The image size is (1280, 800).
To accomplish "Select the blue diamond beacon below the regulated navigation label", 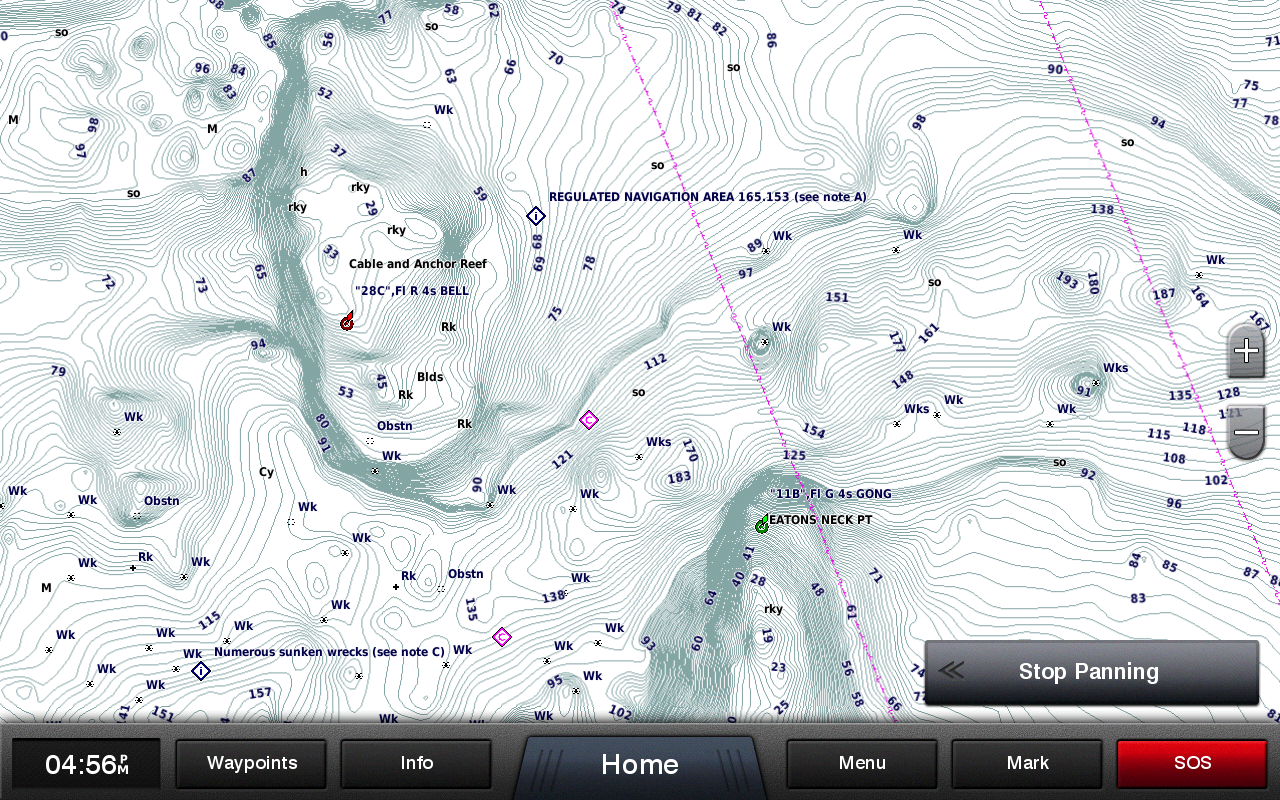I will (536, 215).
